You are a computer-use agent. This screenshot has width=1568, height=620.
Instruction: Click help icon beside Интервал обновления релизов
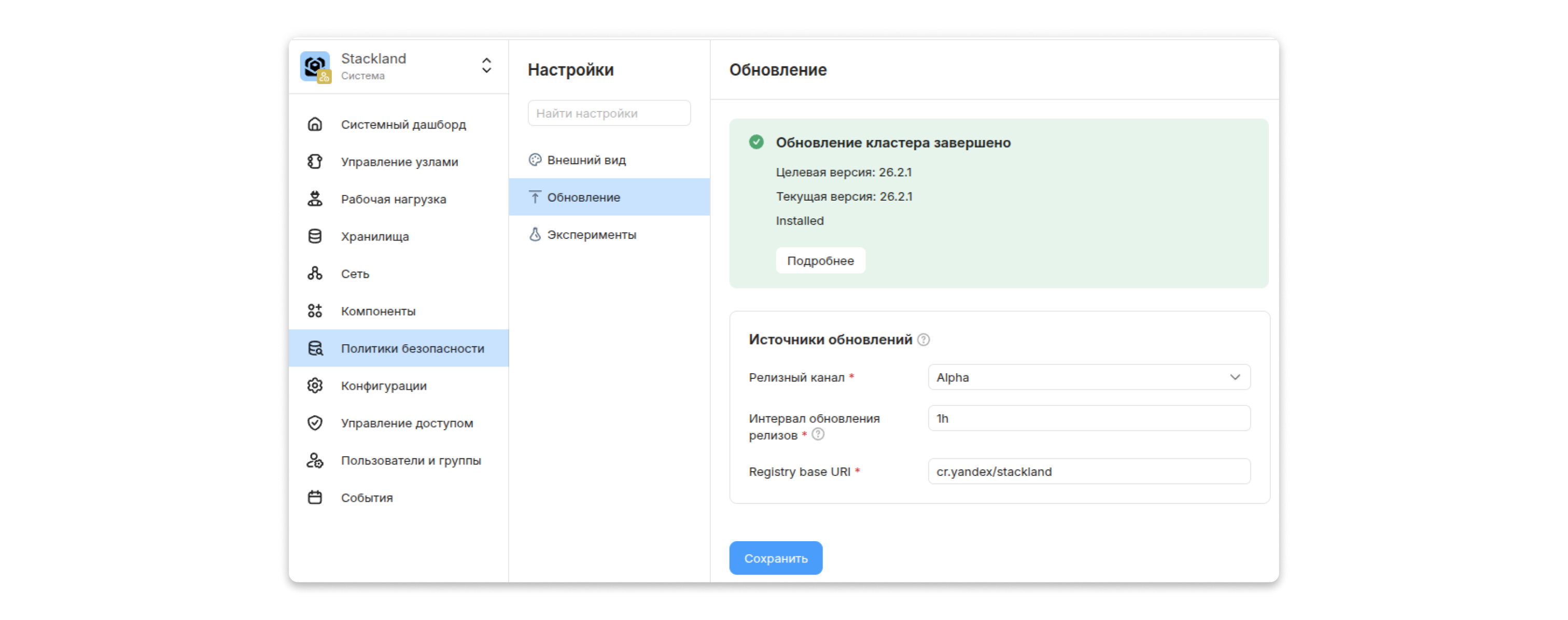tap(818, 434)
